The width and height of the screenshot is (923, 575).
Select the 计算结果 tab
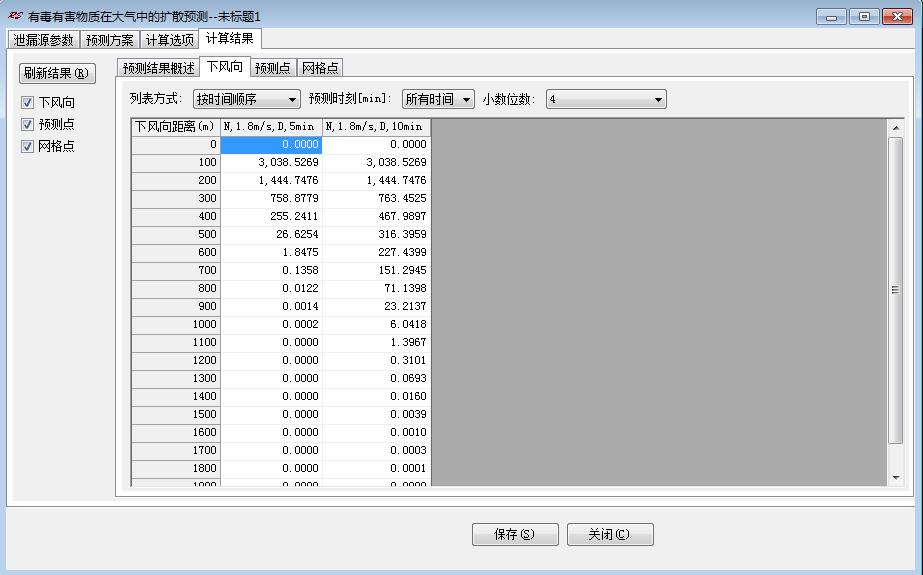[x=230, y=38]
